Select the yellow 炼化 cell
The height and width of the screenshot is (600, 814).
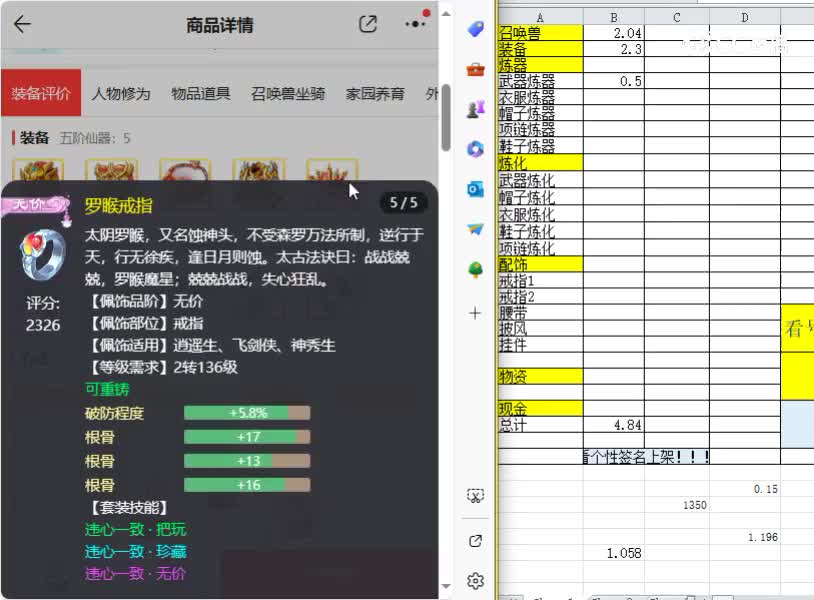pos(540,163)
